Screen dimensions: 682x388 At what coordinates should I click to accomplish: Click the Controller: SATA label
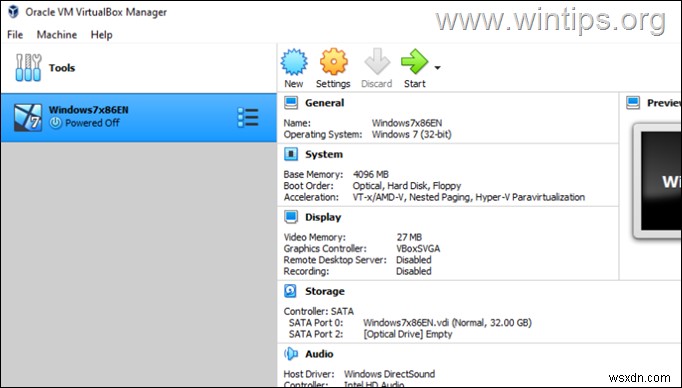coord(318,311)
